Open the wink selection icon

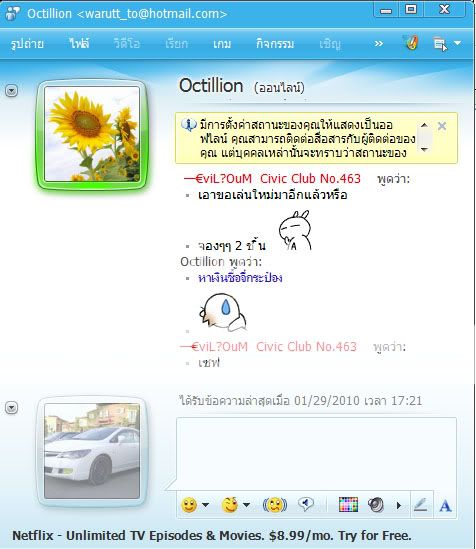[x=230, y=505]
